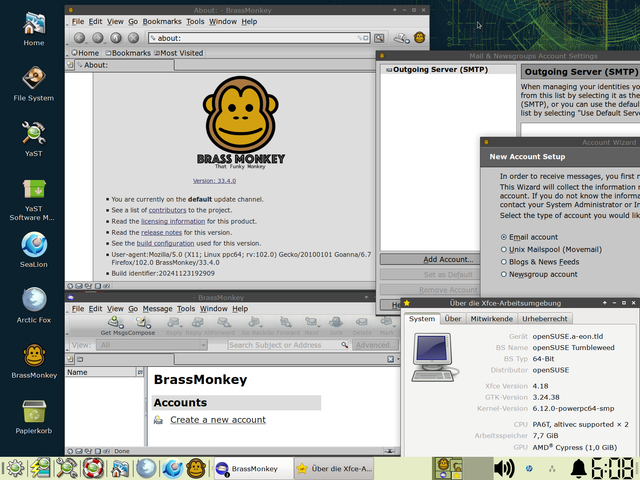Select the Email account option
Viewport: 640px width, 480px height.
(529, 237)
